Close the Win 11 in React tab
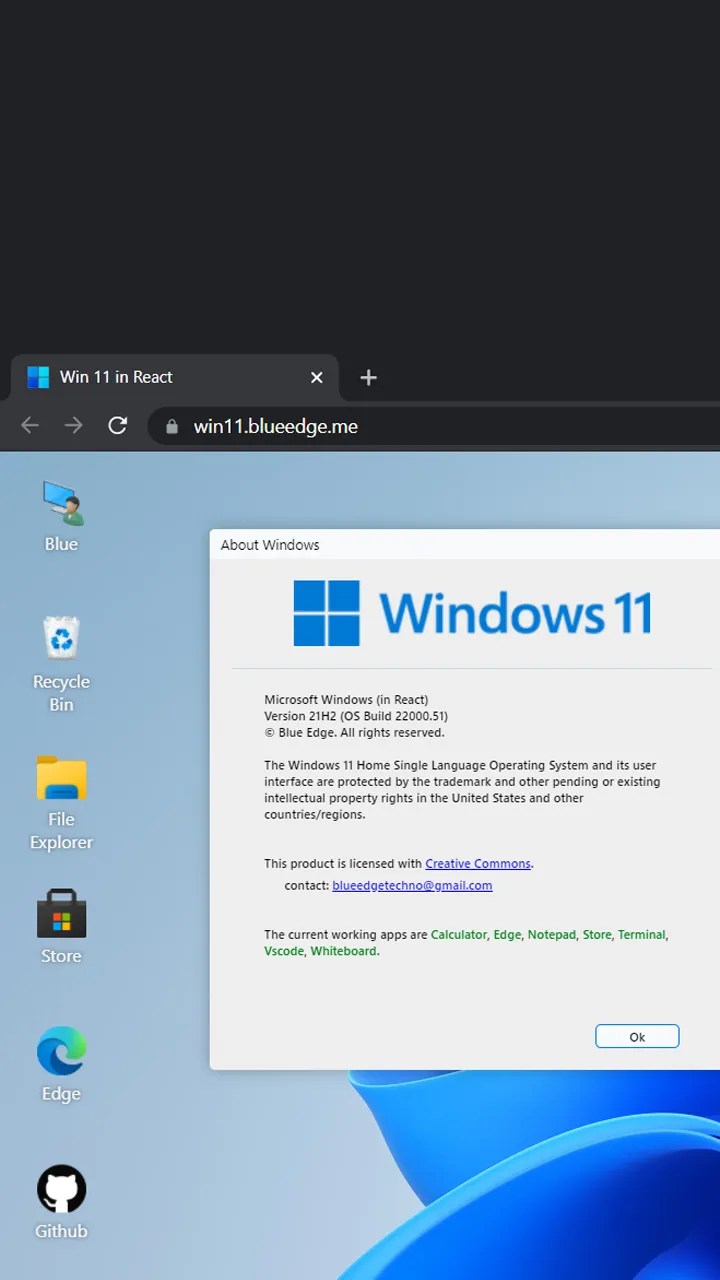 pyautogui.click(x=317, y=377)
